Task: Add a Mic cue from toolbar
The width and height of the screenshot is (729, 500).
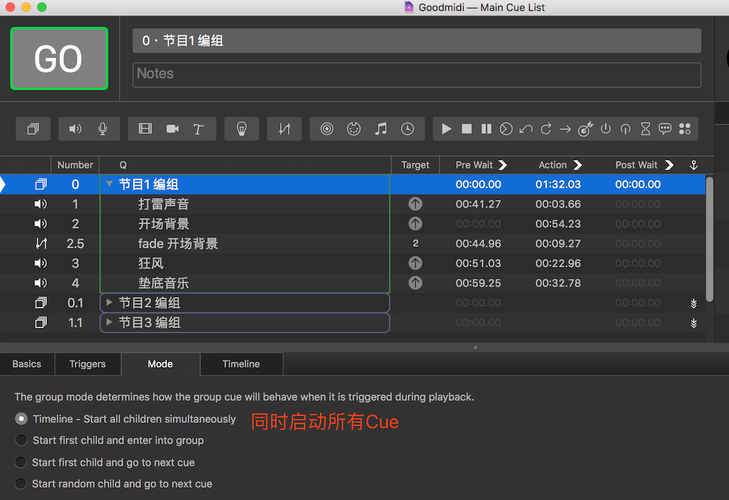Action: pyautogui.click(x=102, y=129)
